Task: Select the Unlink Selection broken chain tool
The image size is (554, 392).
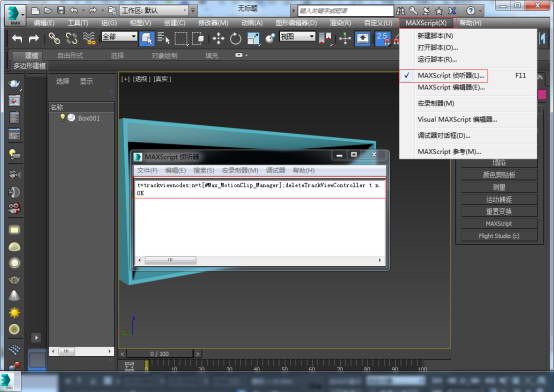Action: pyautogui.click(x=72, y=38)
